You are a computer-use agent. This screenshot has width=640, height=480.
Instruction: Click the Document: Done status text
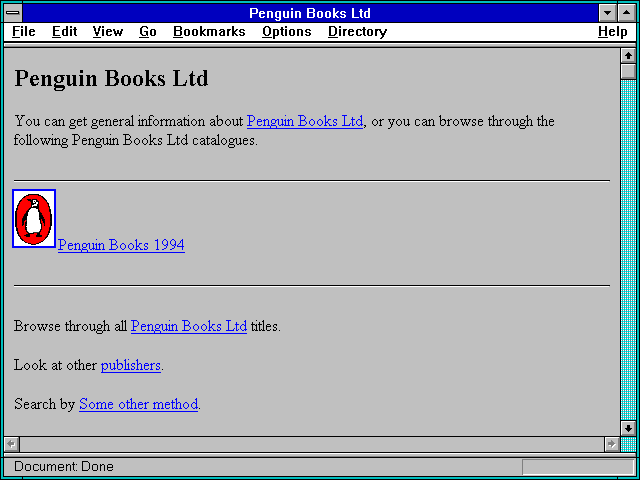[64, 467]
